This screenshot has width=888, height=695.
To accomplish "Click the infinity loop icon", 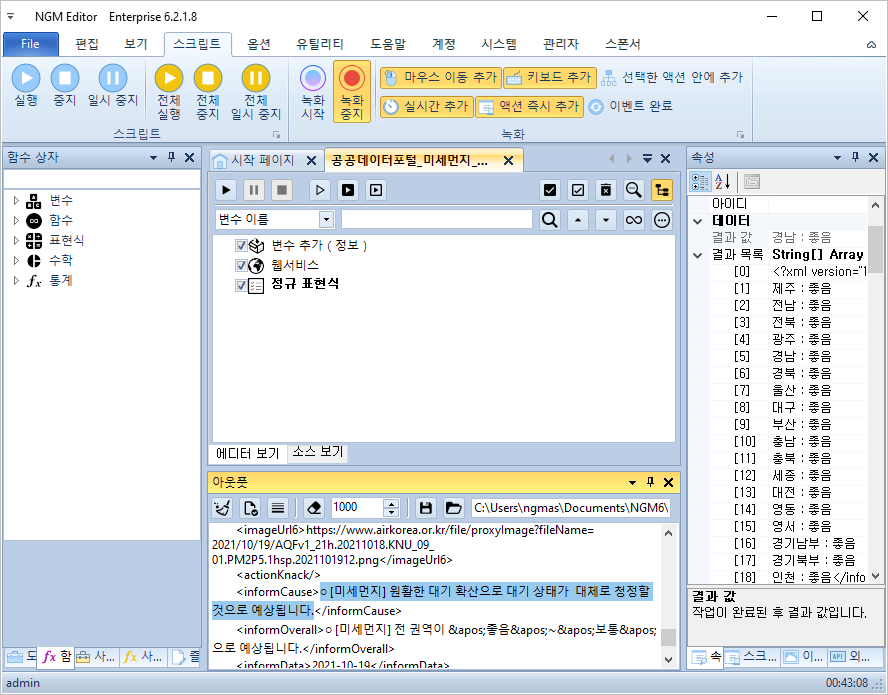I will [x=633, y=219].
